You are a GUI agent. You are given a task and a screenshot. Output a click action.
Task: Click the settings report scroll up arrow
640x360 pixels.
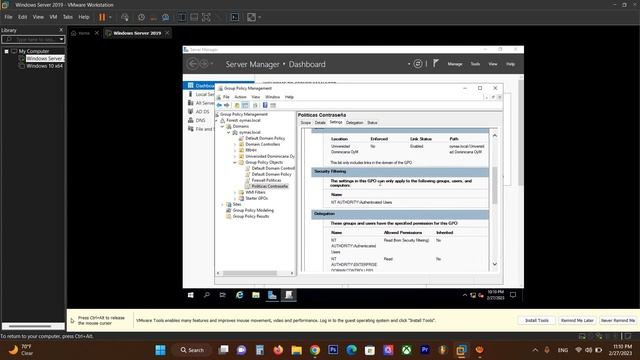pos(495,136)
